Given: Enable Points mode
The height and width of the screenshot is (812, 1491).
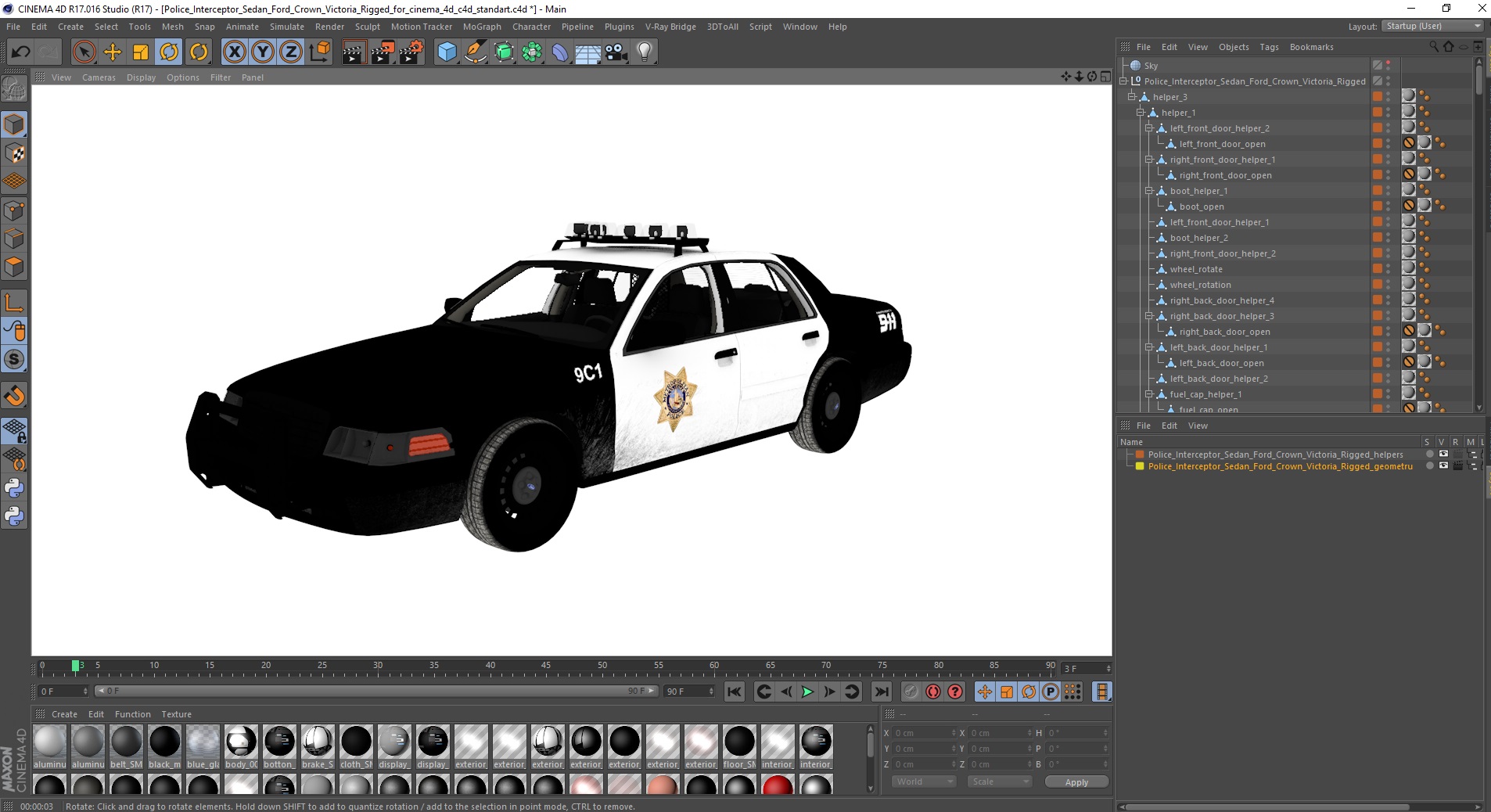Looking at the screenshot, I should (x=14, y=210).
